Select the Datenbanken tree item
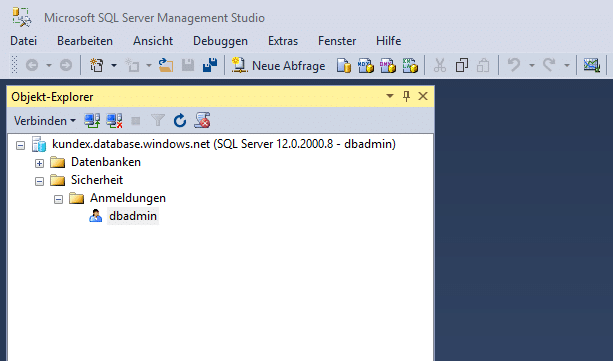 (106, 162)
